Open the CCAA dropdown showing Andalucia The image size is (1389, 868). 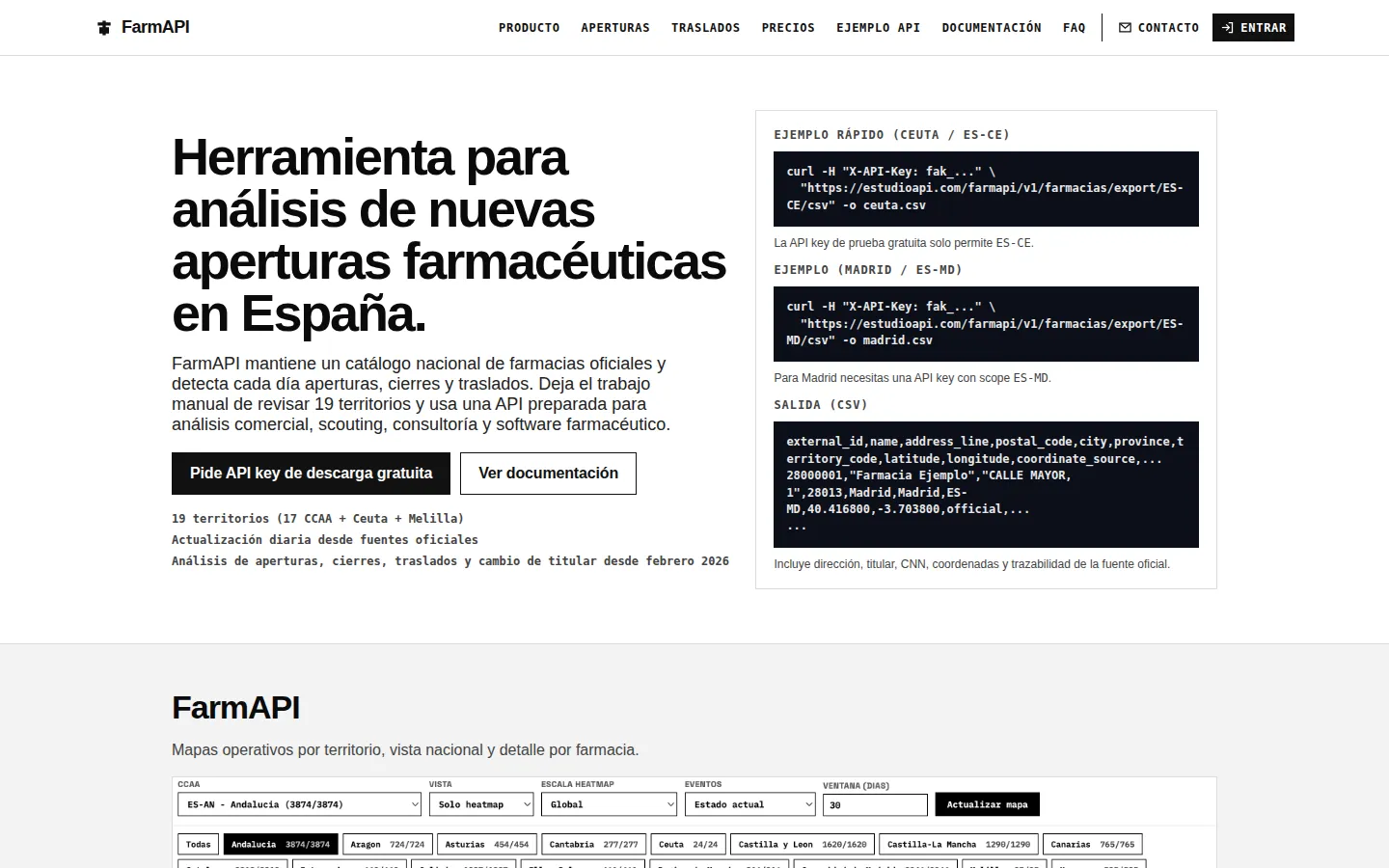(x=300, y=804)
